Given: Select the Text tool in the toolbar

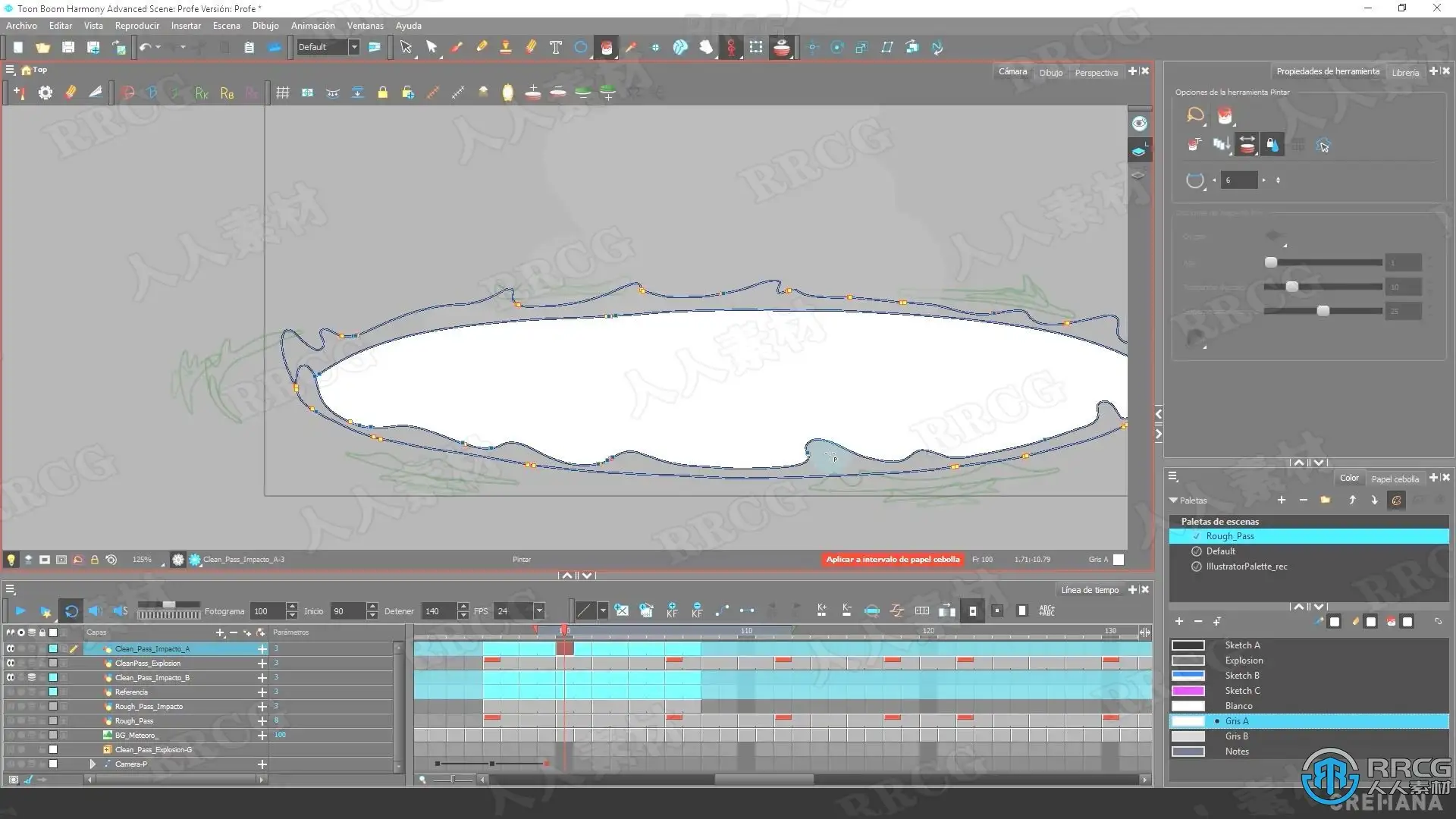Looking at the screenshot, I should (556, 47).
